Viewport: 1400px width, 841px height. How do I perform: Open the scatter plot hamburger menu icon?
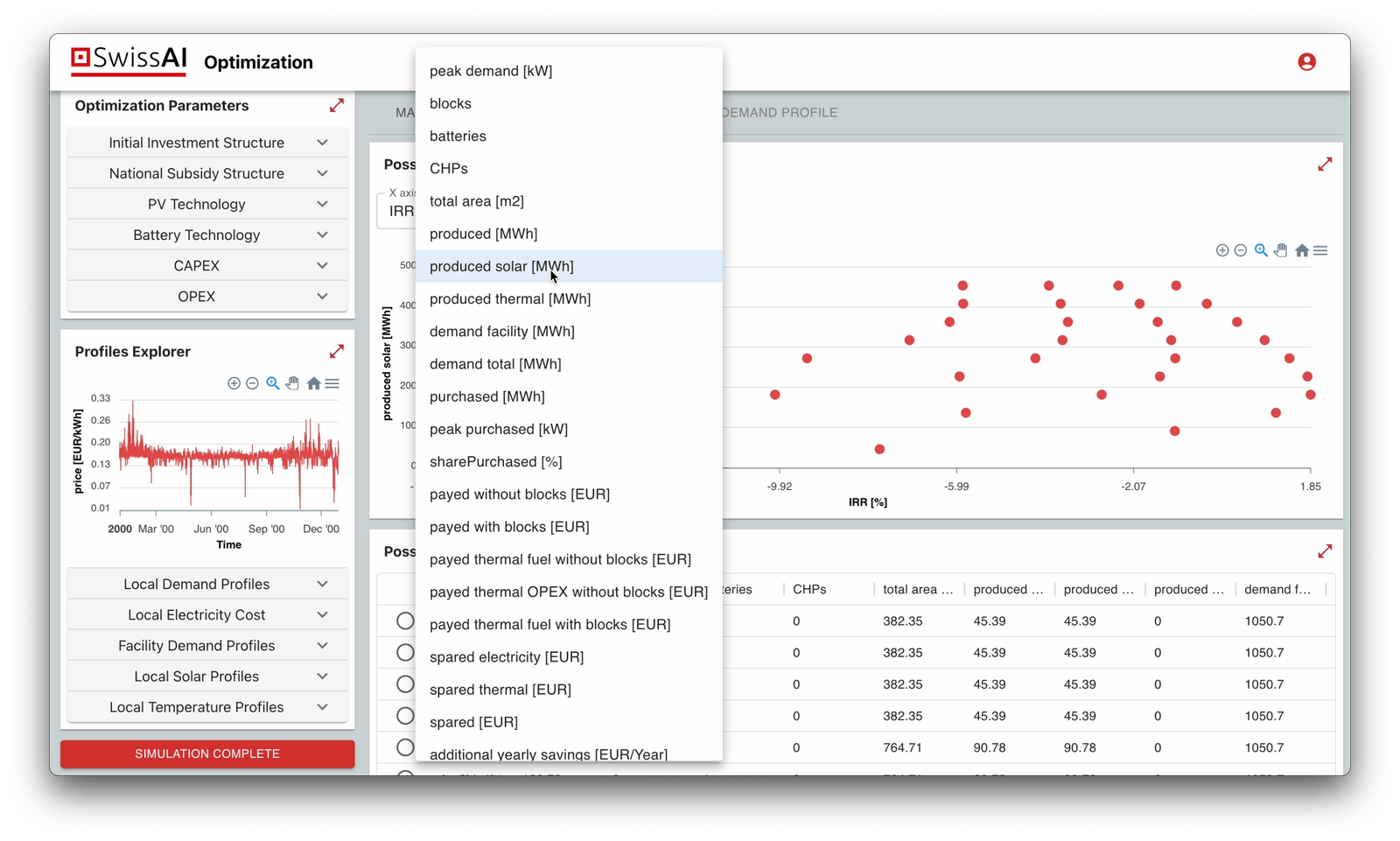click(x=1320, y=249)
